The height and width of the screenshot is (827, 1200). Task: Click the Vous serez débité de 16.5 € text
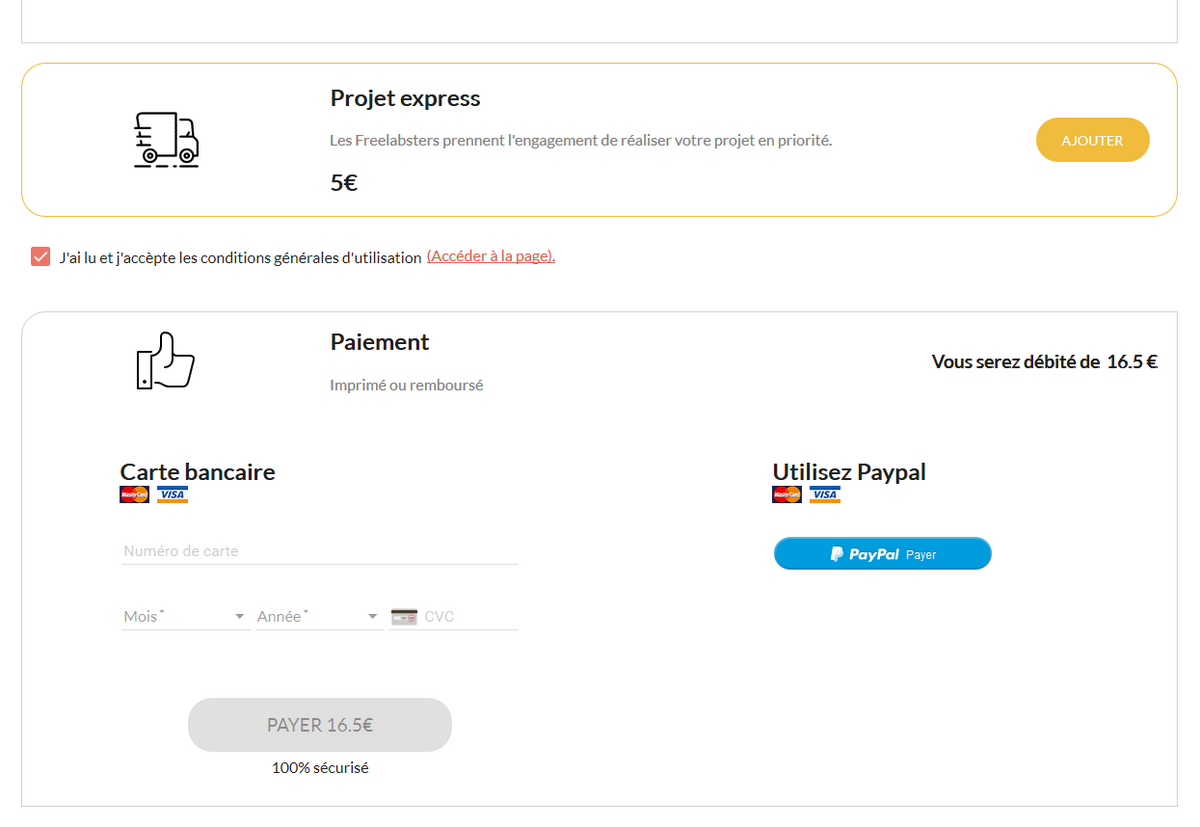click(x=1044, y=362)
